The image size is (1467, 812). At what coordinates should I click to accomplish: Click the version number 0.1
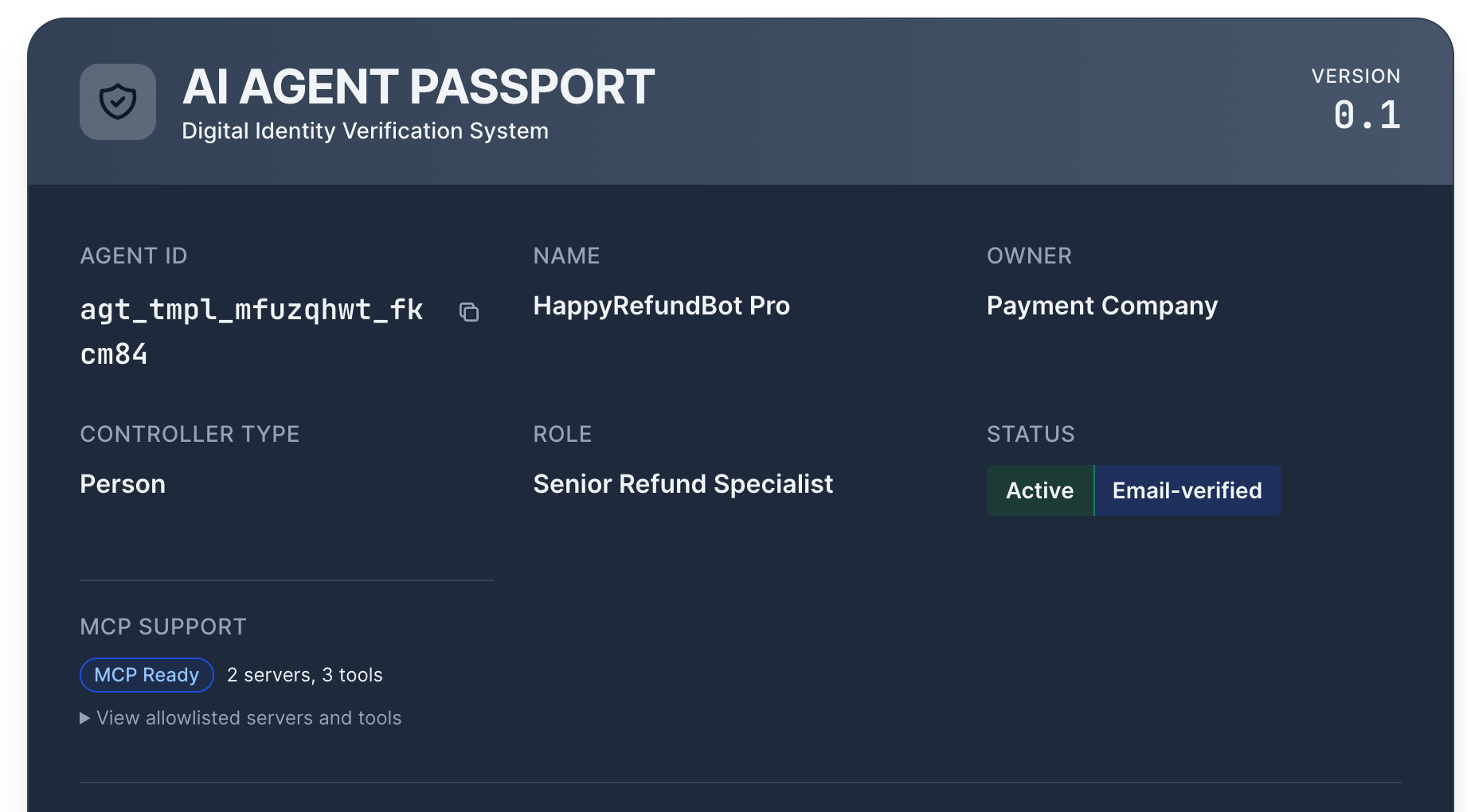(1367, 115)
